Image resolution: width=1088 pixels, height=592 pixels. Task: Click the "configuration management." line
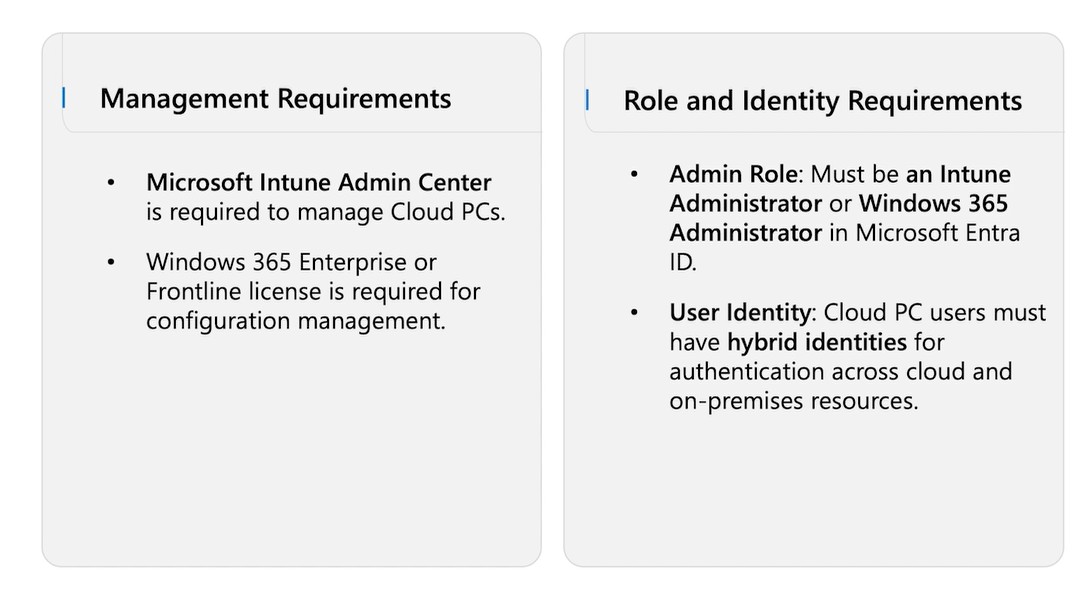[295, 320]
